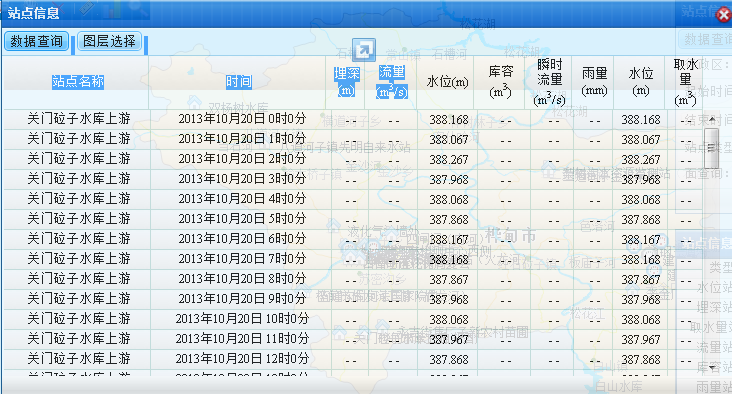This screenshot has height=394, width=732.
Task: Close the 站点信息 panel with red X
Action: pyautogui.click(x=724, y=15)
